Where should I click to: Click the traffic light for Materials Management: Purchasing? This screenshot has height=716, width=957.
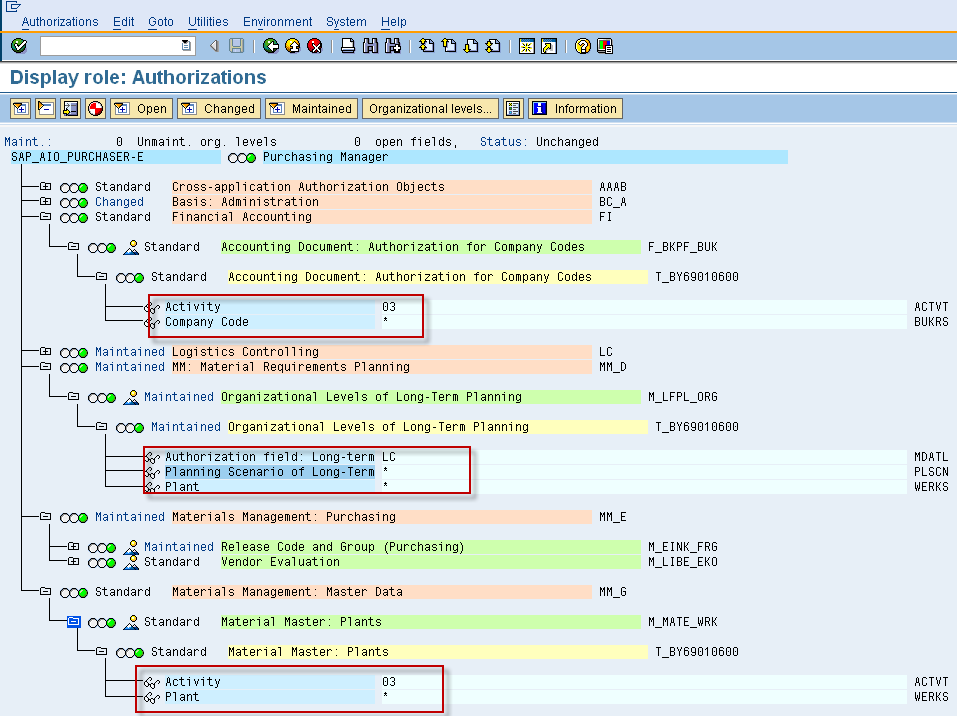pyautogui.click(x=74, y=517)
